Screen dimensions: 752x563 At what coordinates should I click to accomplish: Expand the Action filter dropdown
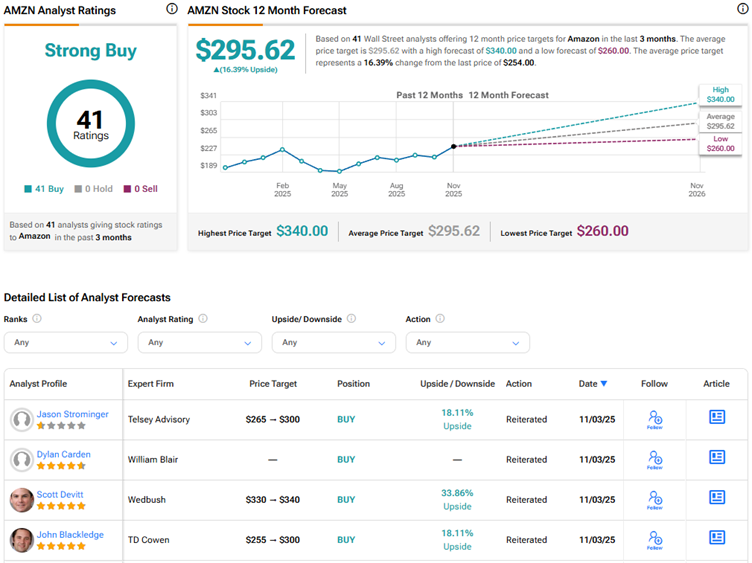pyautogui.click(x=467, y=342)
